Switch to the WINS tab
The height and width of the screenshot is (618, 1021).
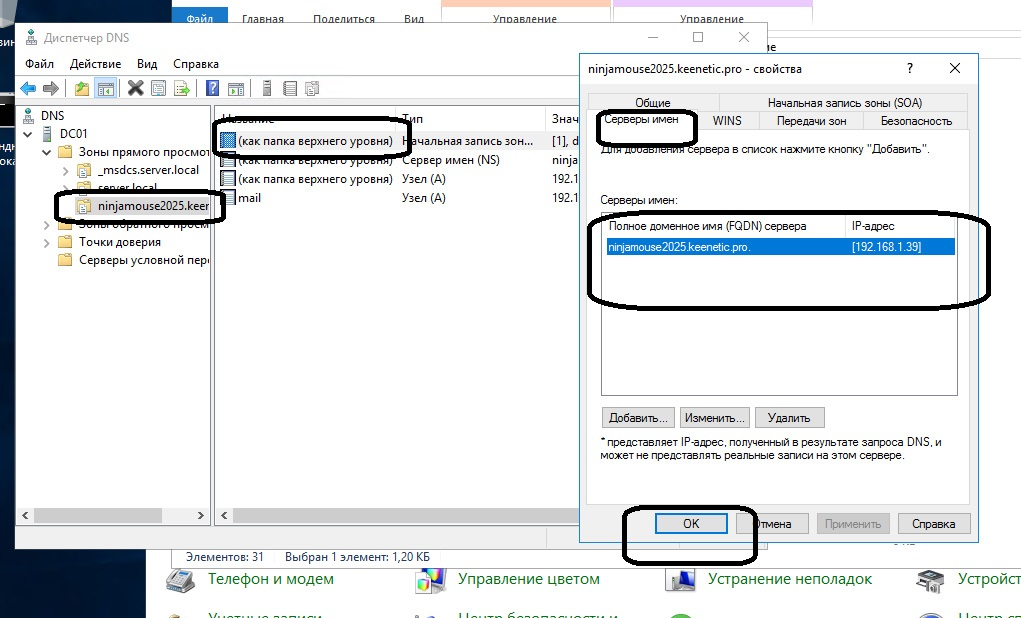727,120
